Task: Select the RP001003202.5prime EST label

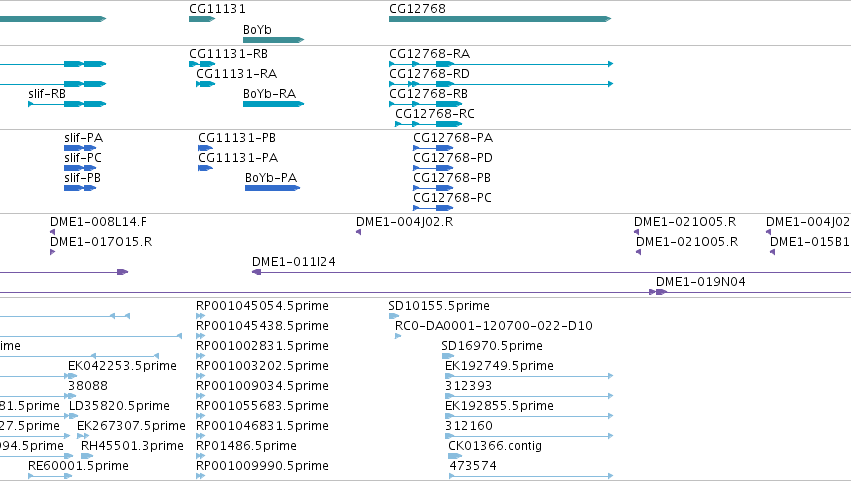Action: click(x=263, y=366)
